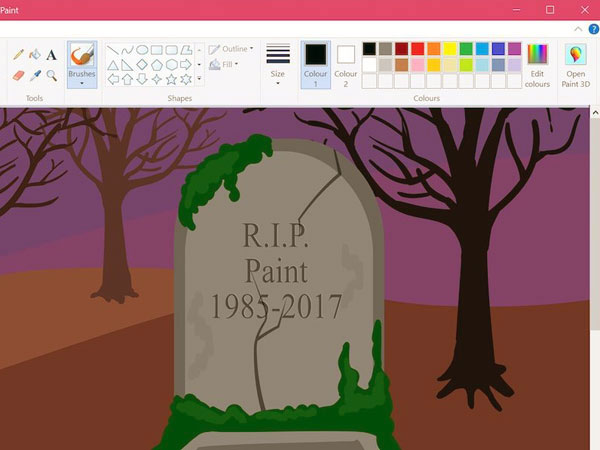This screenshot has width=600, height=450.
Task: Pick the Triangle shape
Action: [112, 65]
